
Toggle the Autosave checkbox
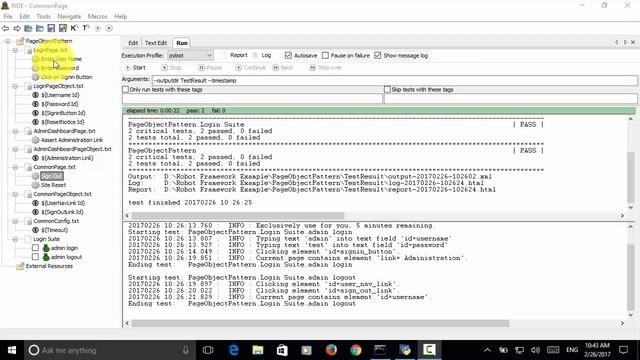(x=288, y=56)
